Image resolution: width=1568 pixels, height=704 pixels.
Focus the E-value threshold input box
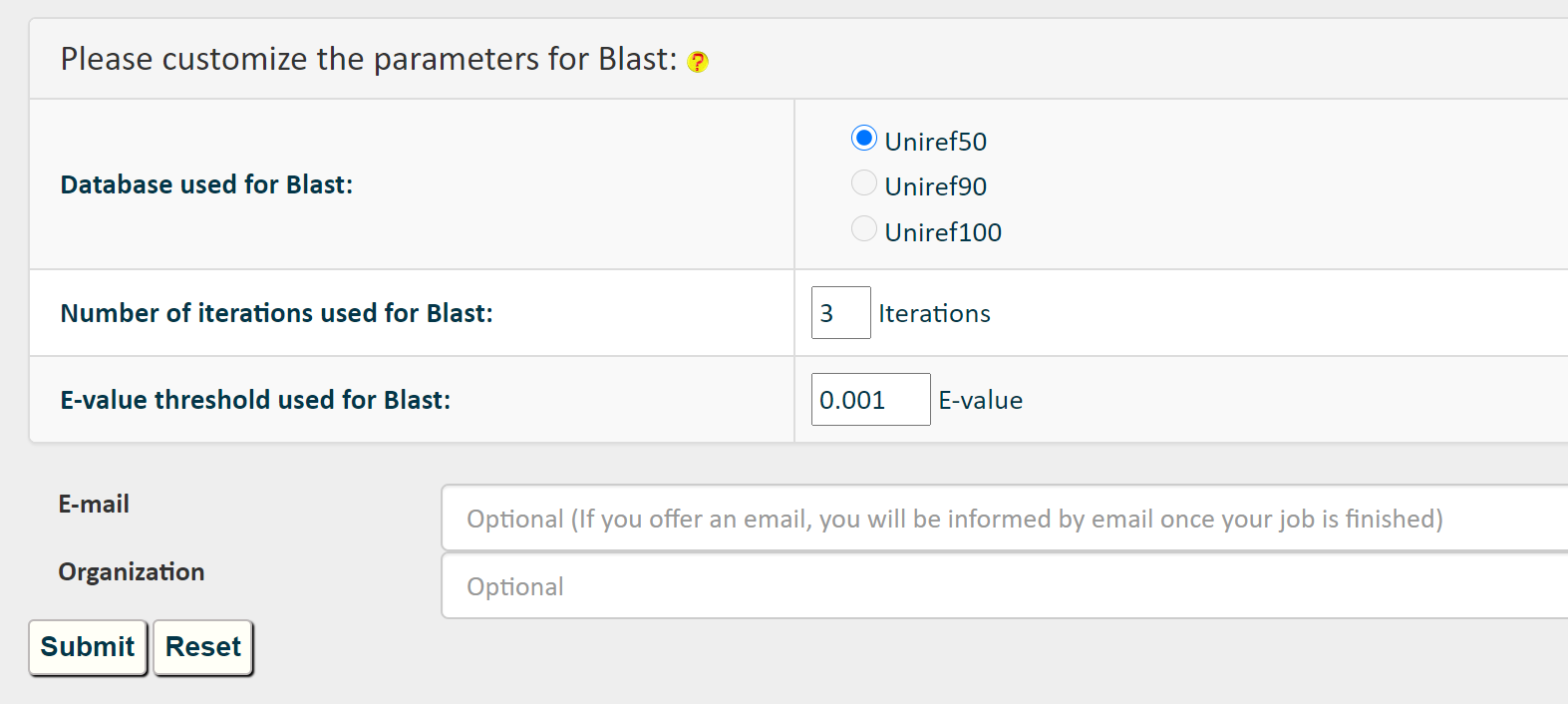[870, 400]
